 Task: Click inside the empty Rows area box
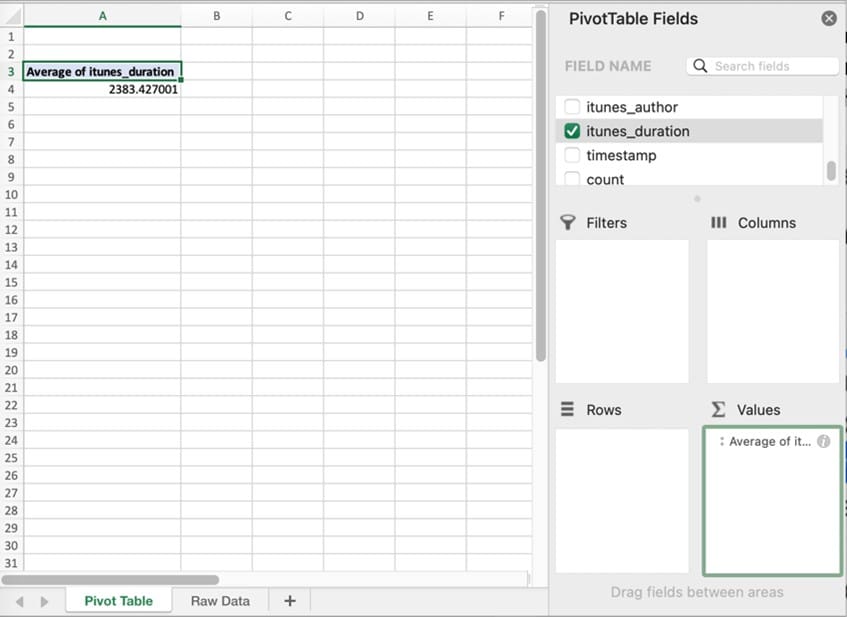622,500
